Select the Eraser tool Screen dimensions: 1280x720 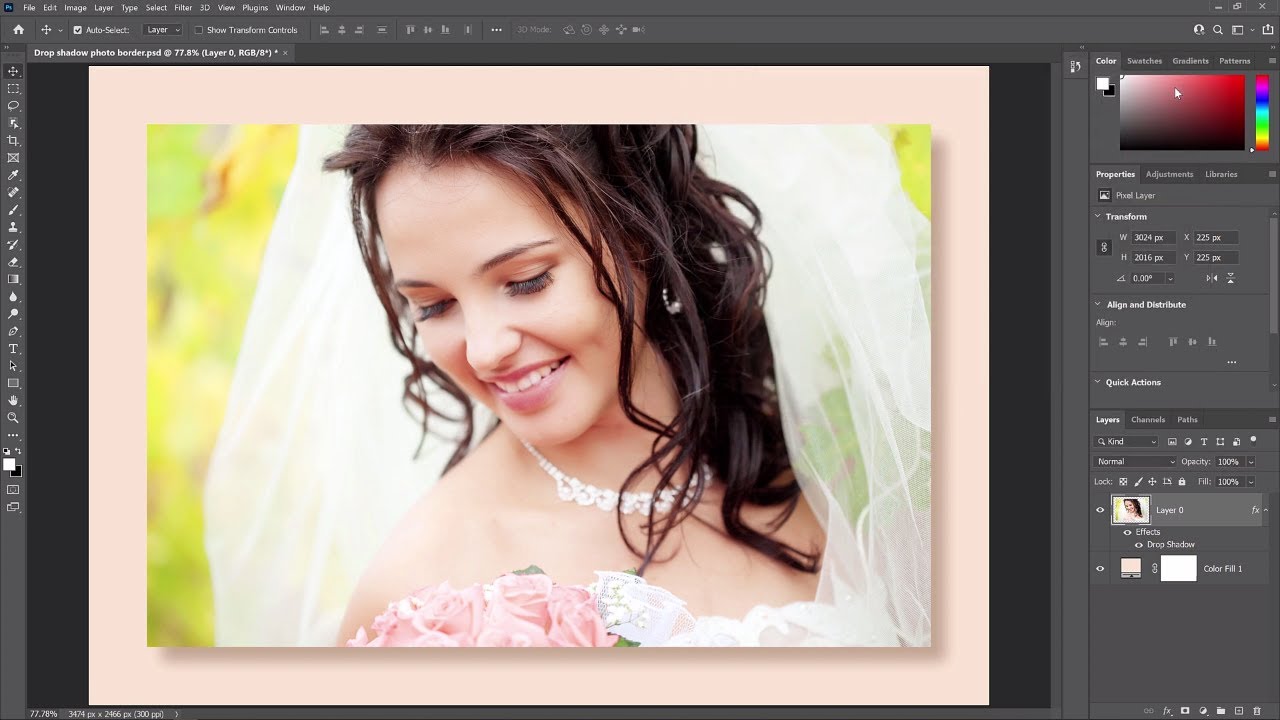[13, 262]
